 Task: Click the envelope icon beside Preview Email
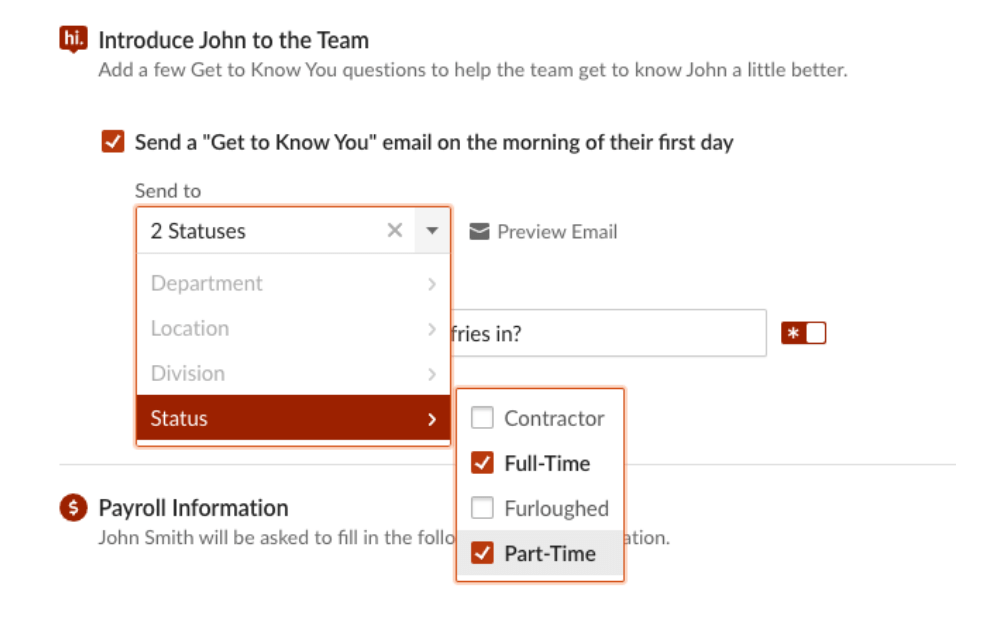tap(479, 231)
